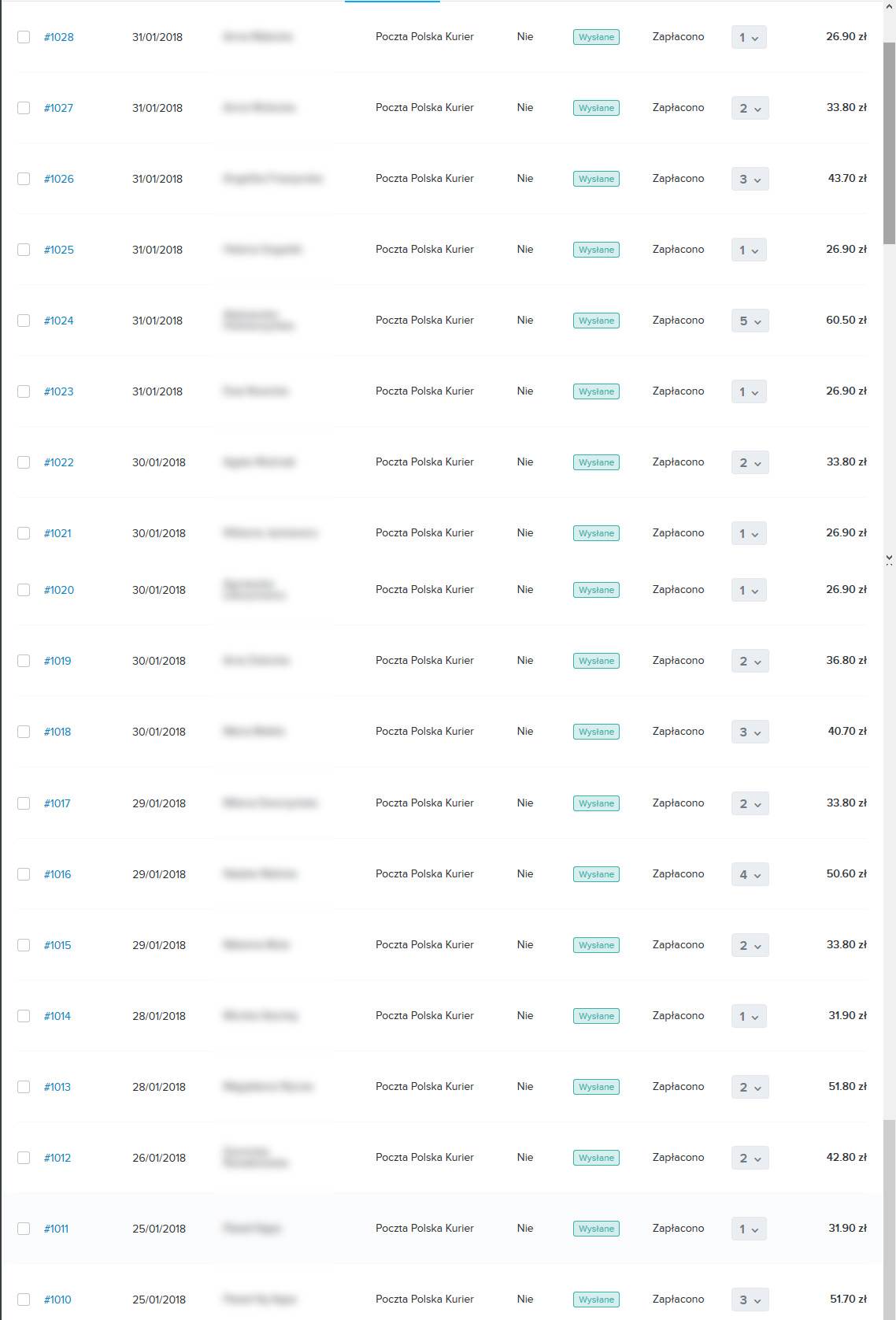The height and width of the screenshot is (1320, 896).
Task: Check the box for order #1016
Action: click(24, 874)
